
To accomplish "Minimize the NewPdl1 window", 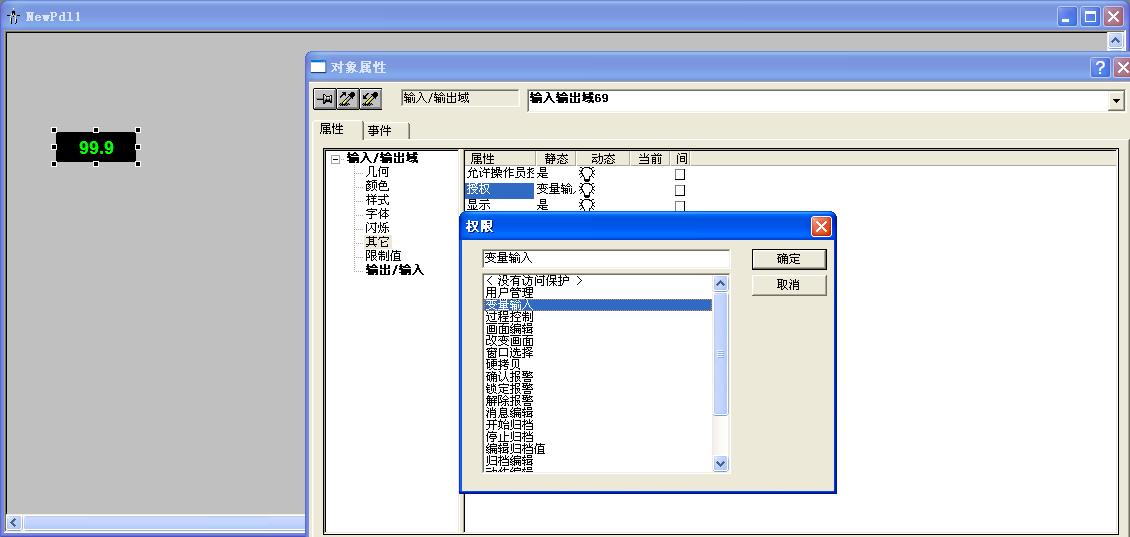I will click(1067, 17).
